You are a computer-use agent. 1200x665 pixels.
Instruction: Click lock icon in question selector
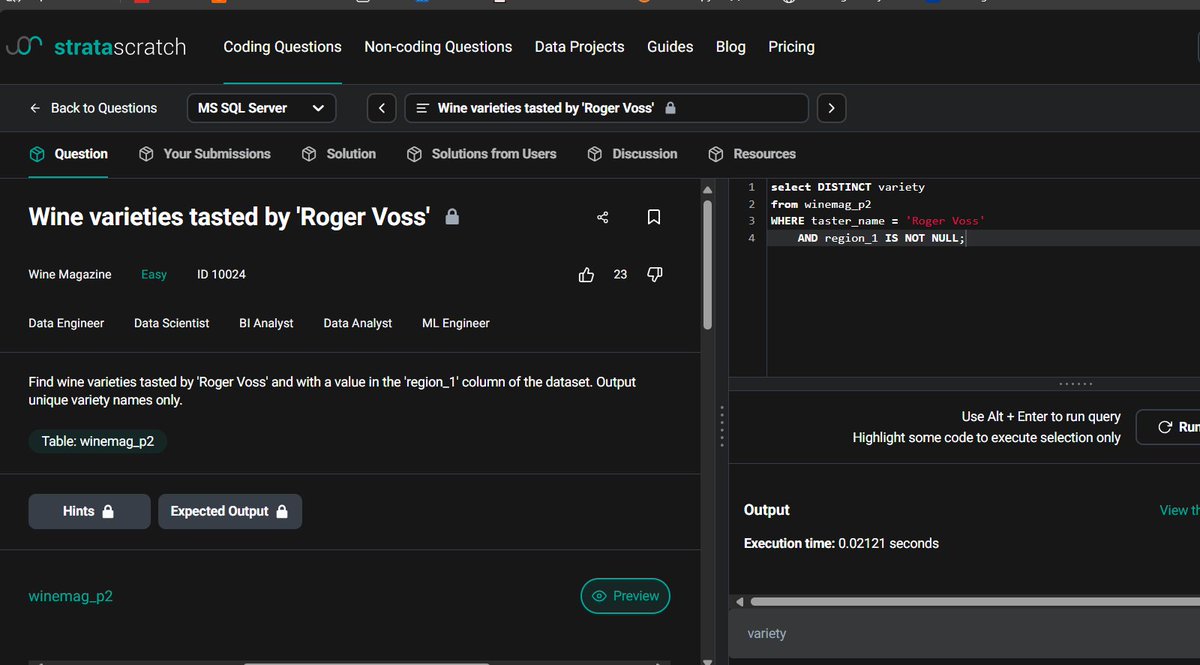(x=670, y=108)
